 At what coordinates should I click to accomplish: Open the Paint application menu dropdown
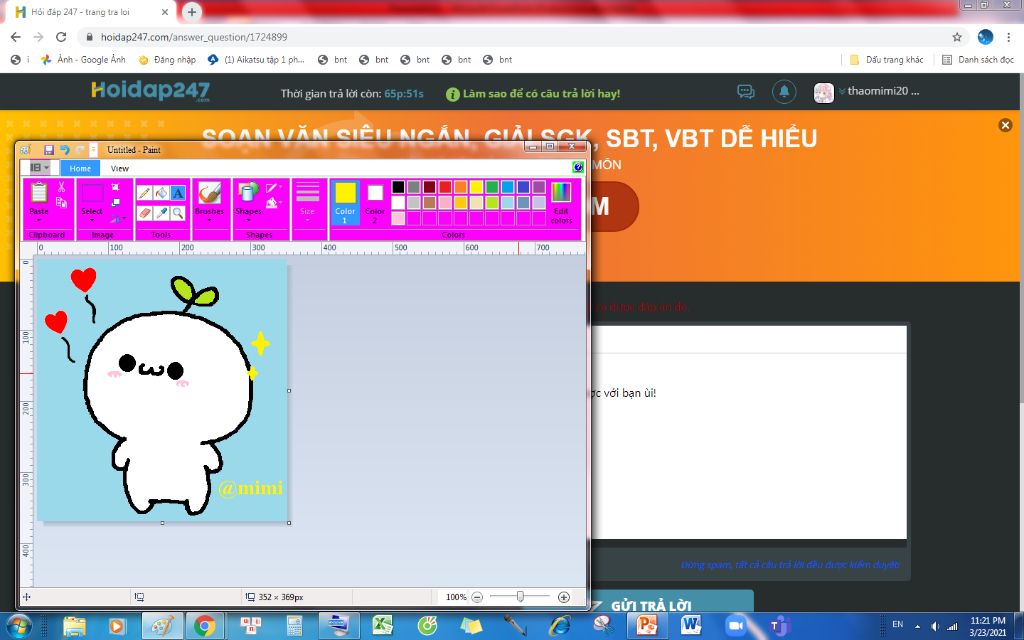pos(39,168)
